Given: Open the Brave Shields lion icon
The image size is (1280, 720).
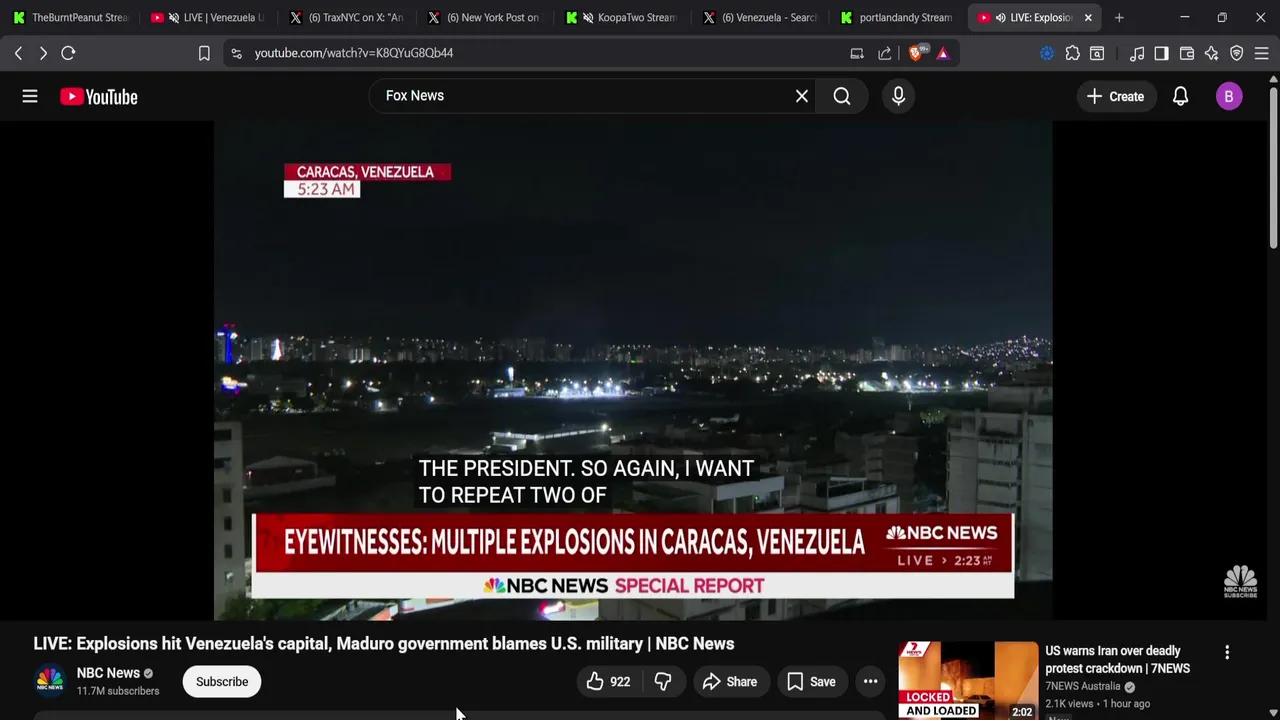Looking at the screenshot, I should point(916,53).
